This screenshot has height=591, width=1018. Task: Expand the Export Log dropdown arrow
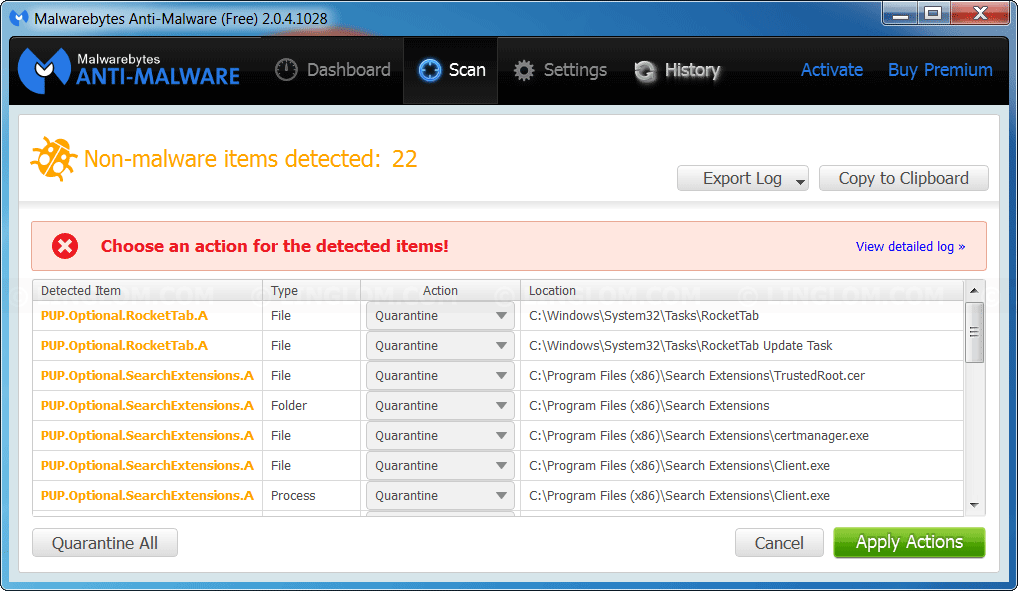coord(801,182)
